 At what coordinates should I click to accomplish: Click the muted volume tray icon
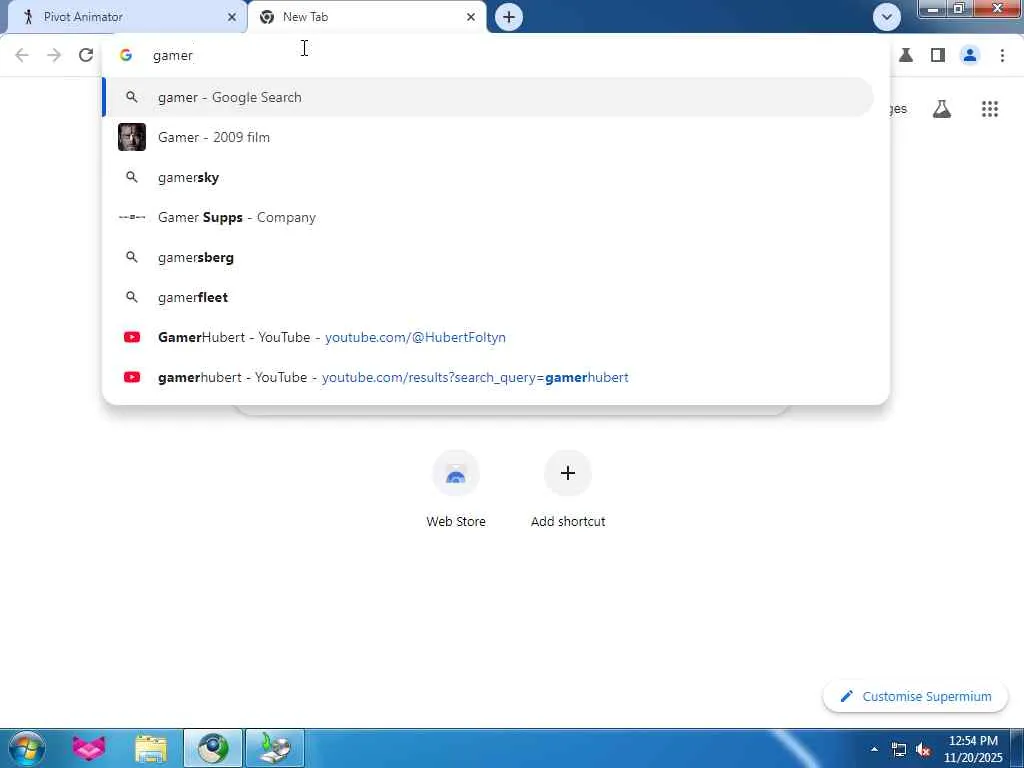(x=923, y=750)
